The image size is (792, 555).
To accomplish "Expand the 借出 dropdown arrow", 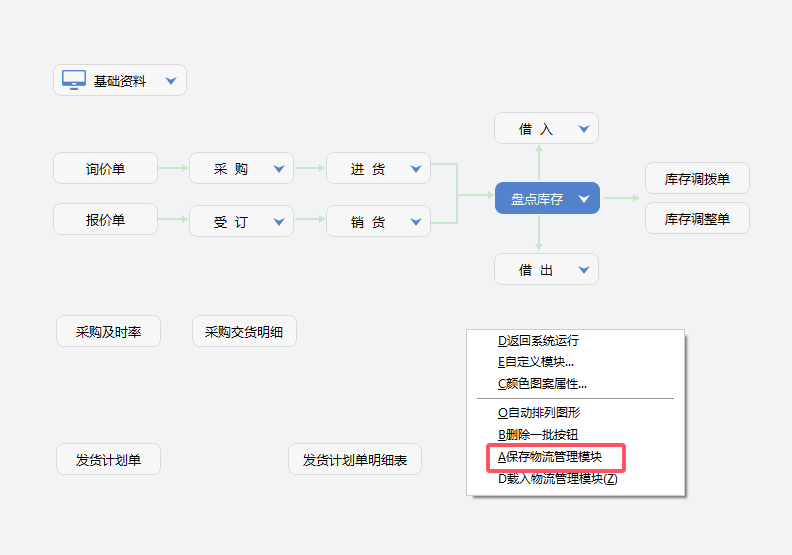I will (584, 269).
